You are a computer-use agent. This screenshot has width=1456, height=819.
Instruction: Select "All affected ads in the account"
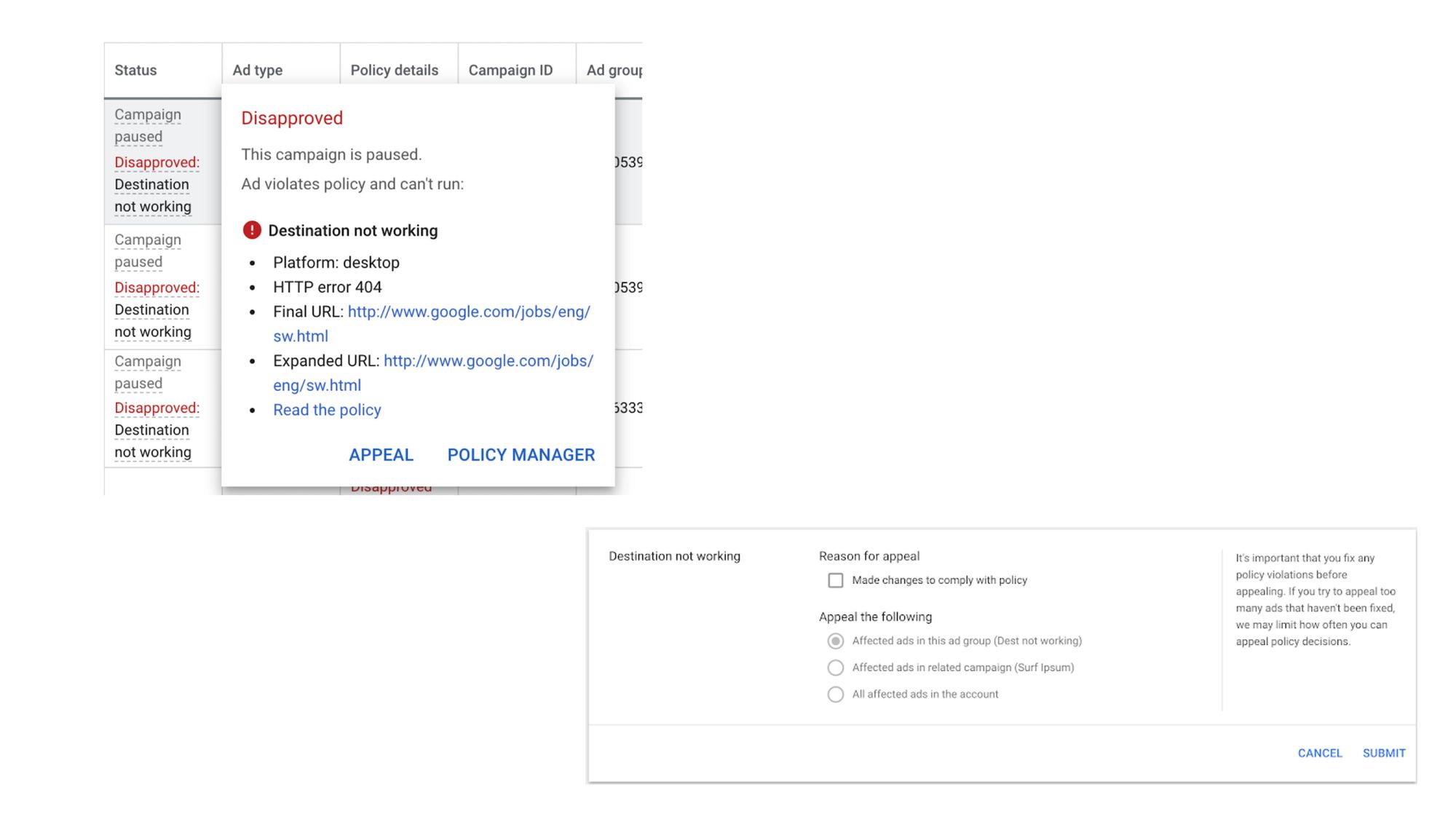[x=835, y=694]
